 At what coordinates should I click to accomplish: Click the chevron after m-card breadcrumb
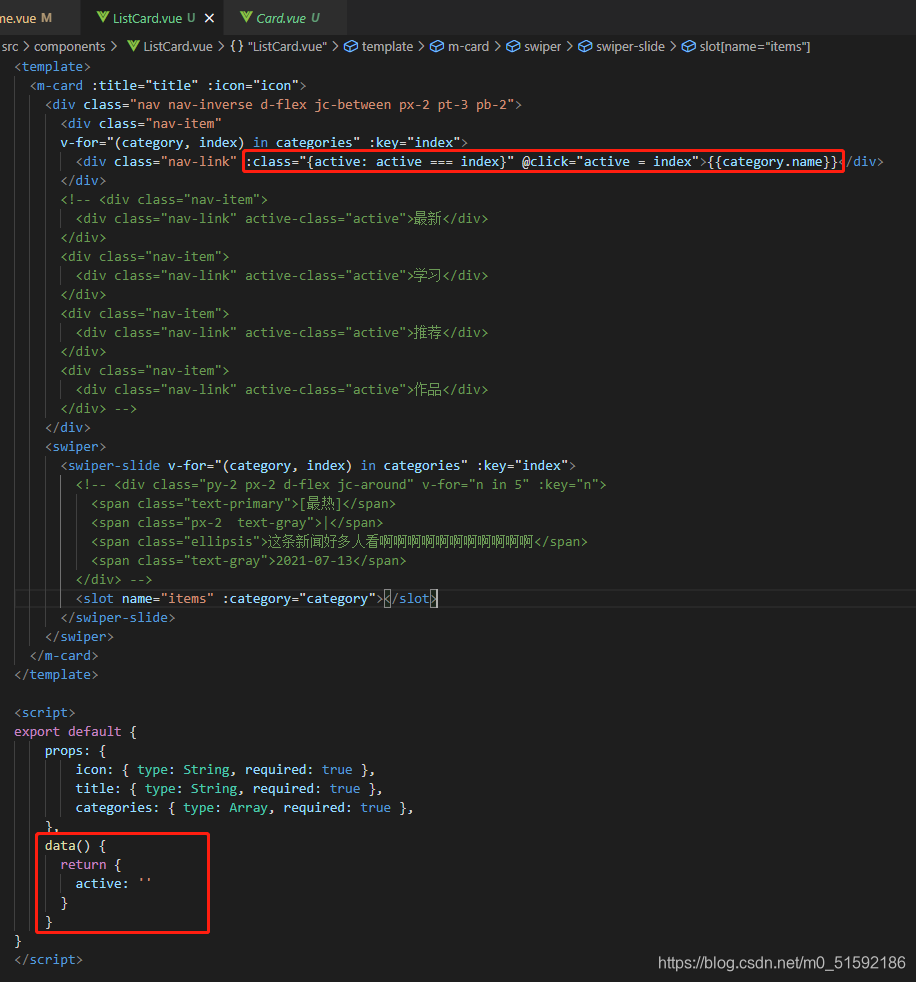(x=498, y=46)
